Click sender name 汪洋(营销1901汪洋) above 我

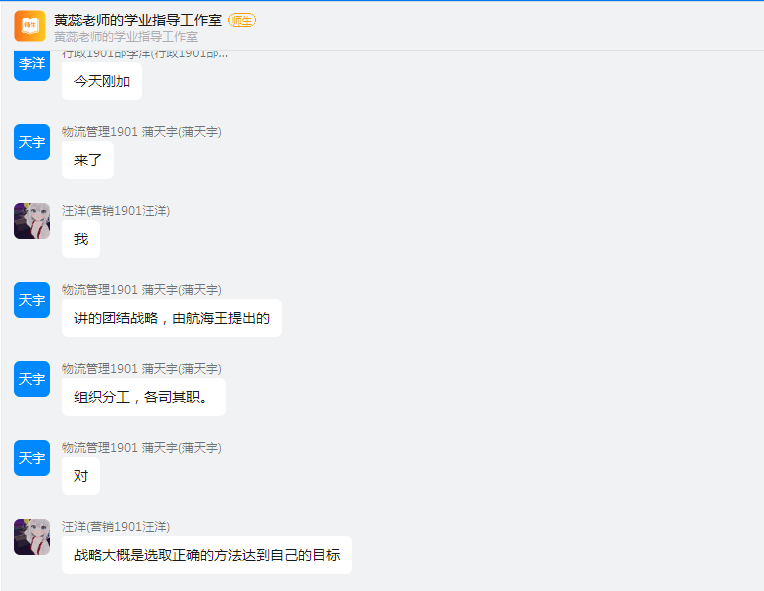pyautogui.click(x=116, y=210)
